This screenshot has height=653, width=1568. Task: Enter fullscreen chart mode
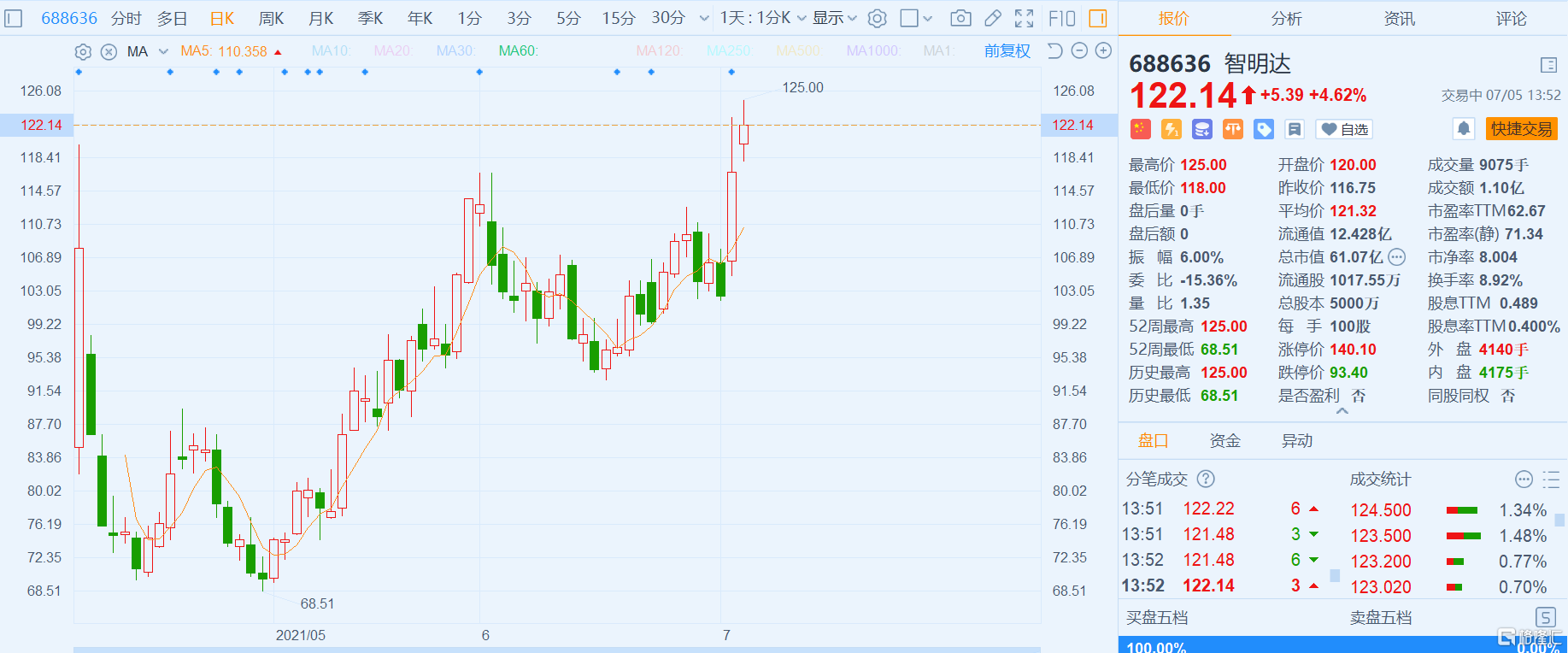pos(1024,18)
